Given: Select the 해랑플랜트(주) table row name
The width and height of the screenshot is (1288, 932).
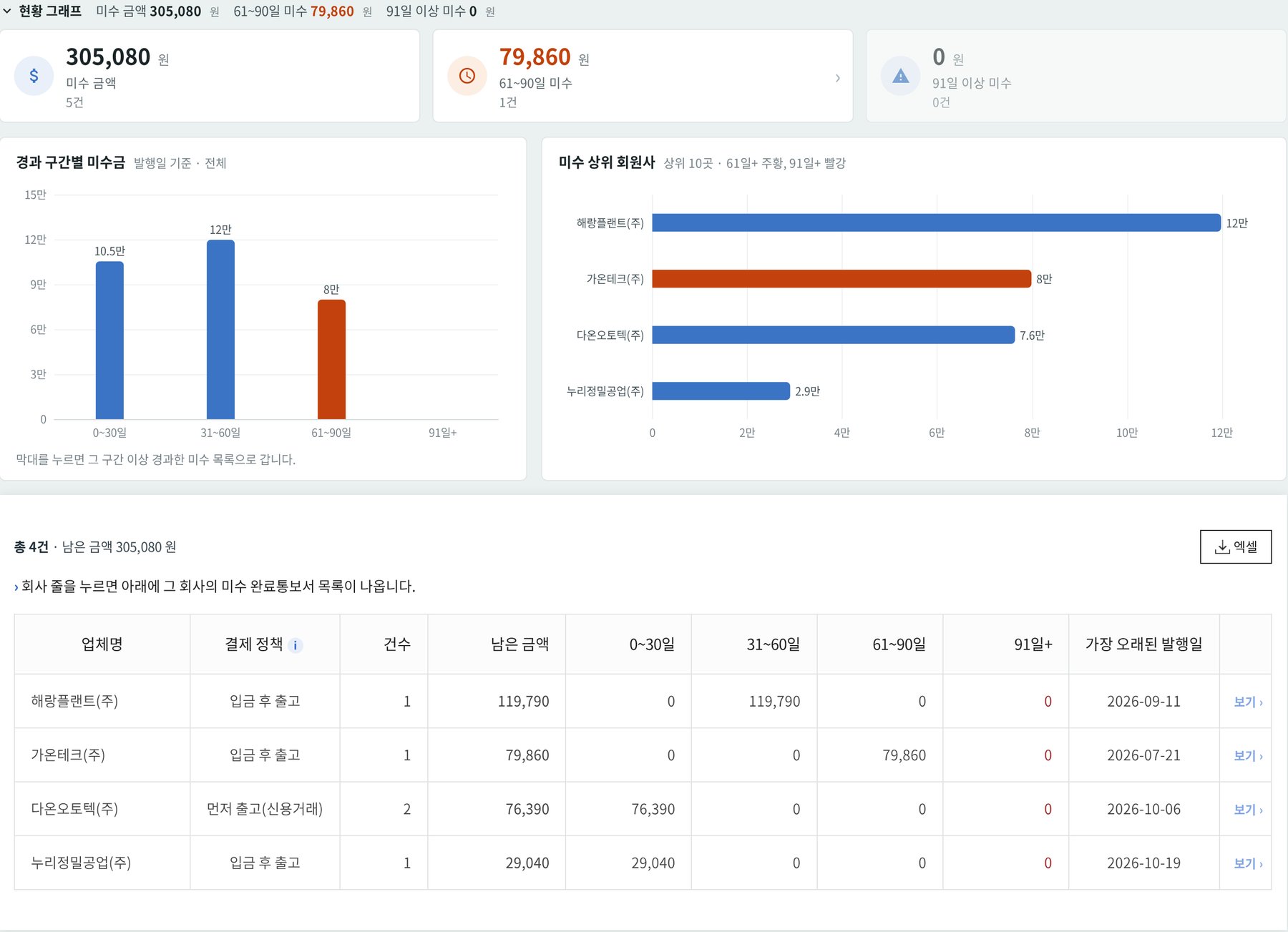Looking at the screenshot, I should pyautogui.click(x=74, y=701).
